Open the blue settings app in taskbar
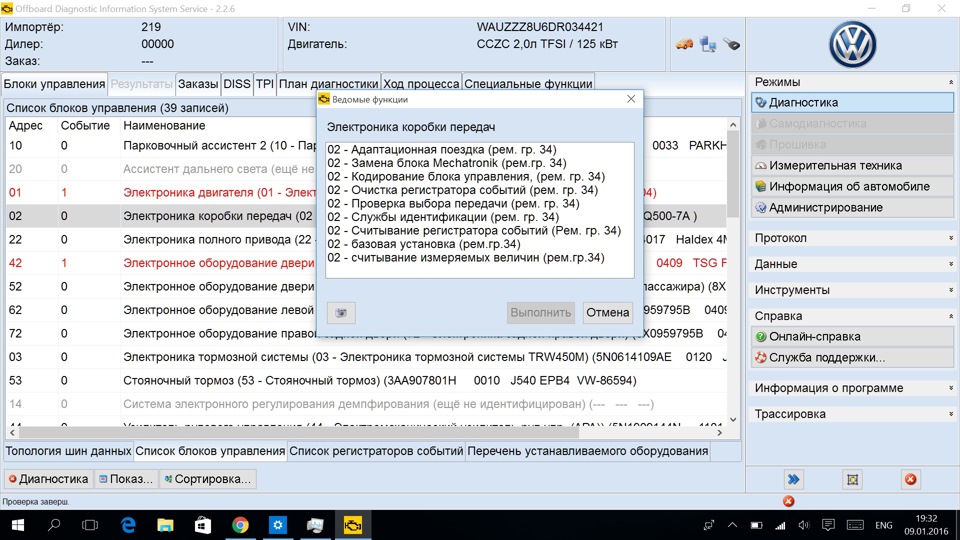The height and width of the screenshot is (540, 960). [278, 525]
